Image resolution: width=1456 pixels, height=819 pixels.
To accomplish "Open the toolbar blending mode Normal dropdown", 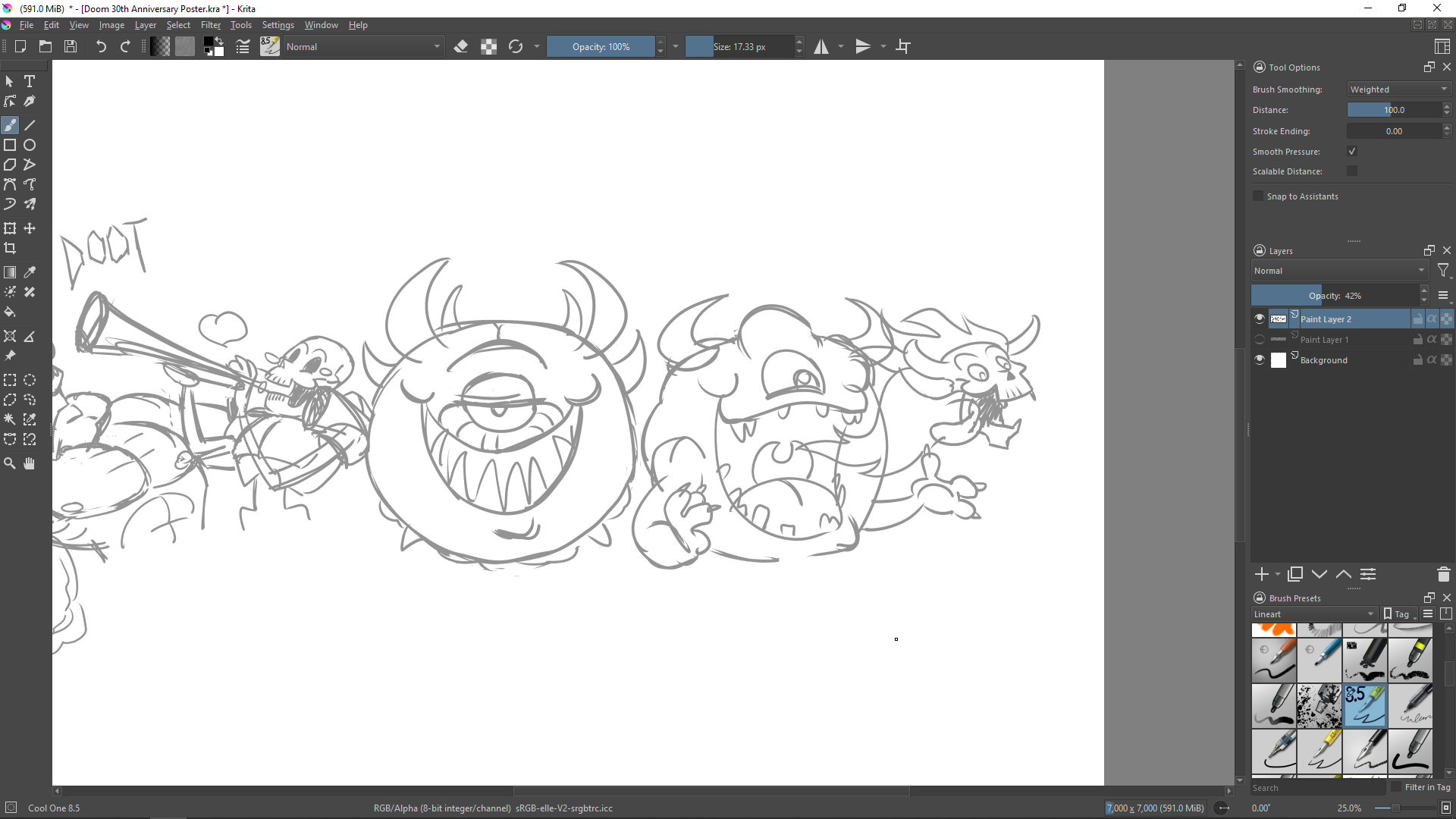I will point(363,46).
